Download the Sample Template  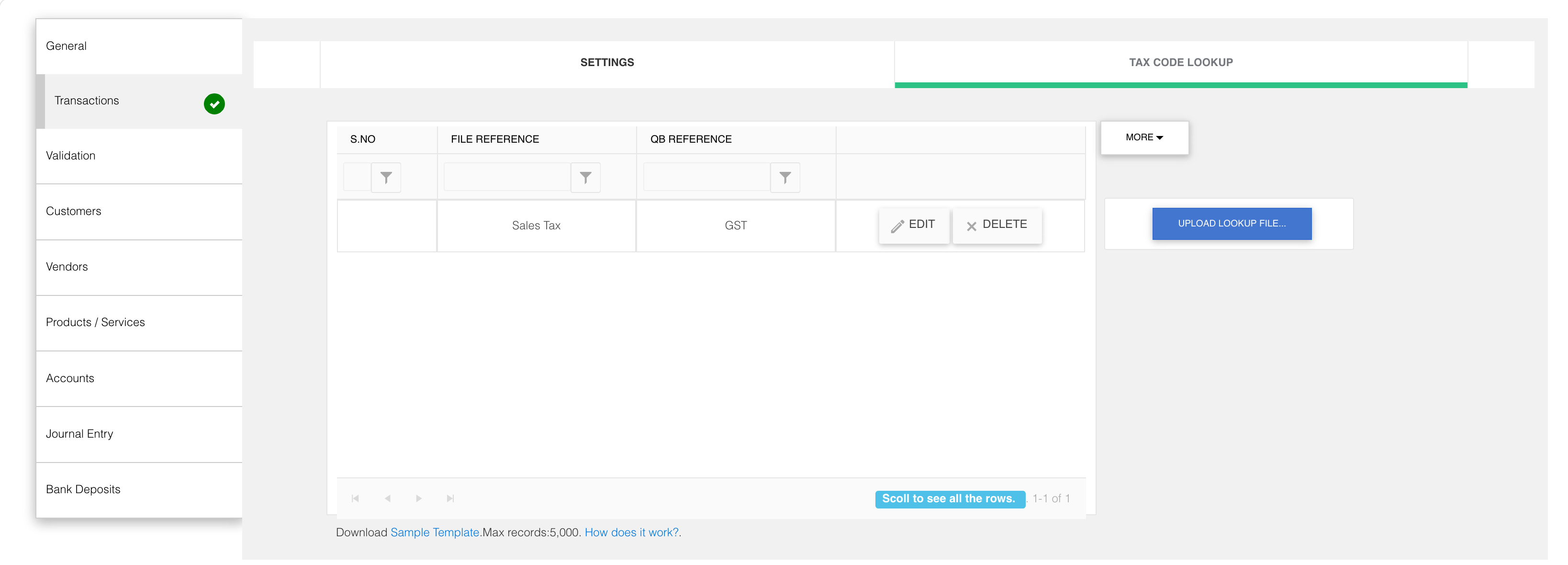coord(434,531)
